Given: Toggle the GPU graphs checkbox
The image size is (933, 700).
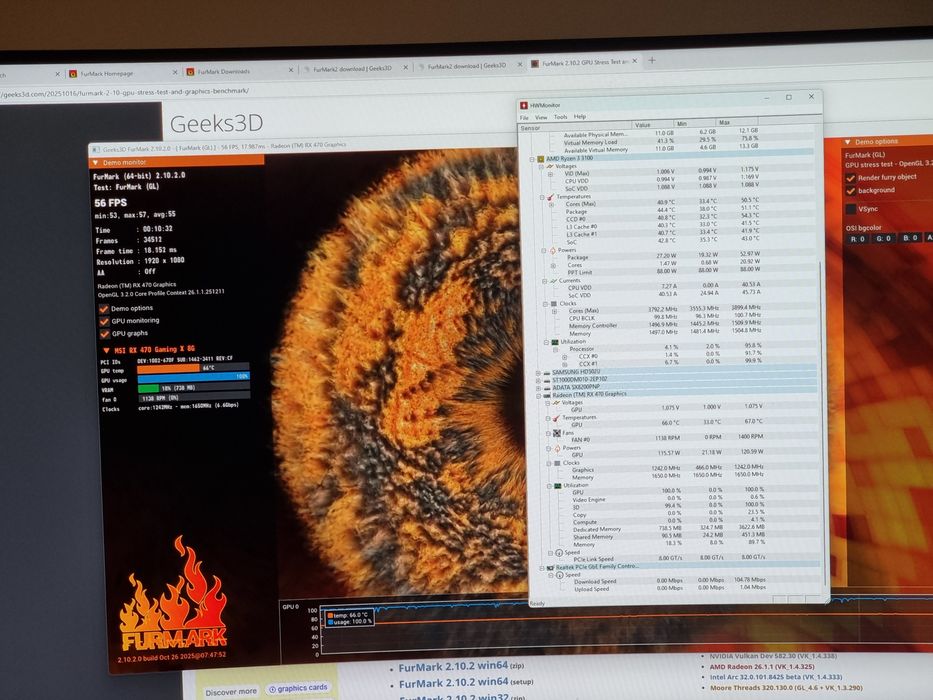Looking at the screenshot, I should click(105, 334).
